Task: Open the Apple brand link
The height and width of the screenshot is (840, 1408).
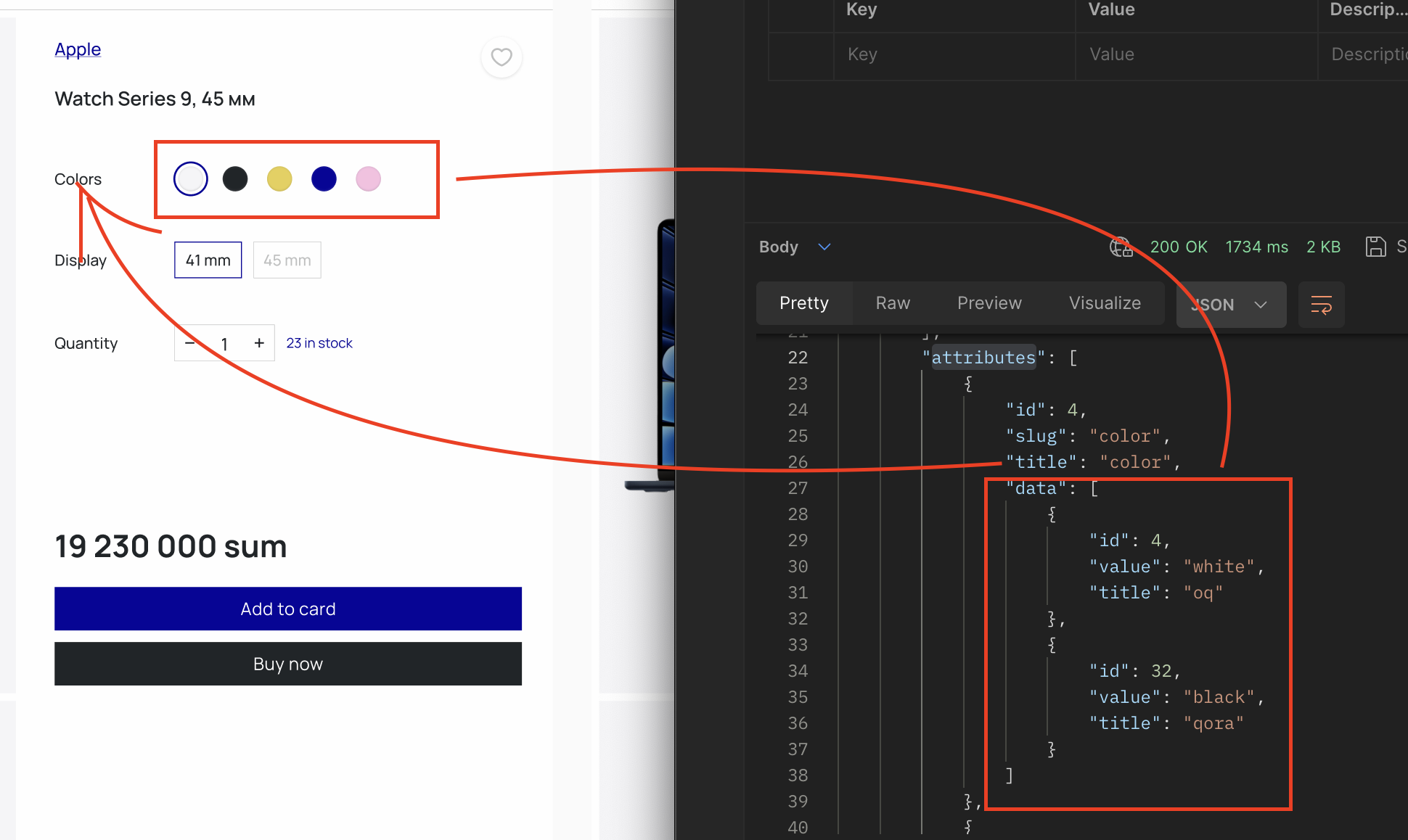Action: click(x=78, y=49)
